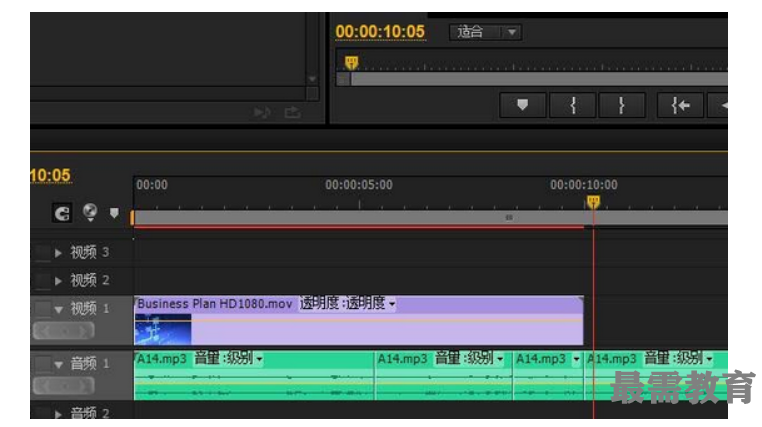
Task: Click the program monitor playhead marker
Action: (351, 62)
